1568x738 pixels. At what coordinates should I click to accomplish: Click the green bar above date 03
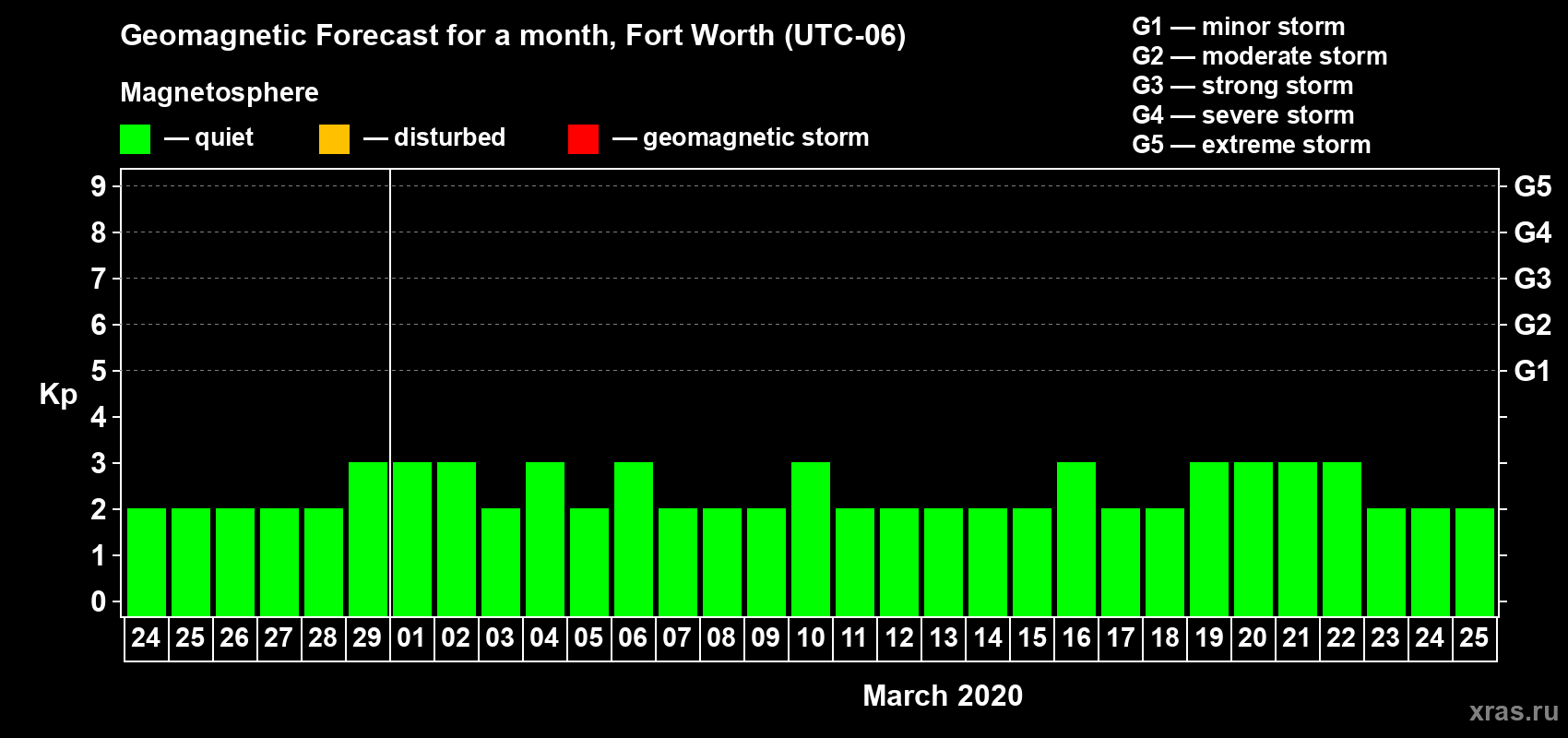501,562
